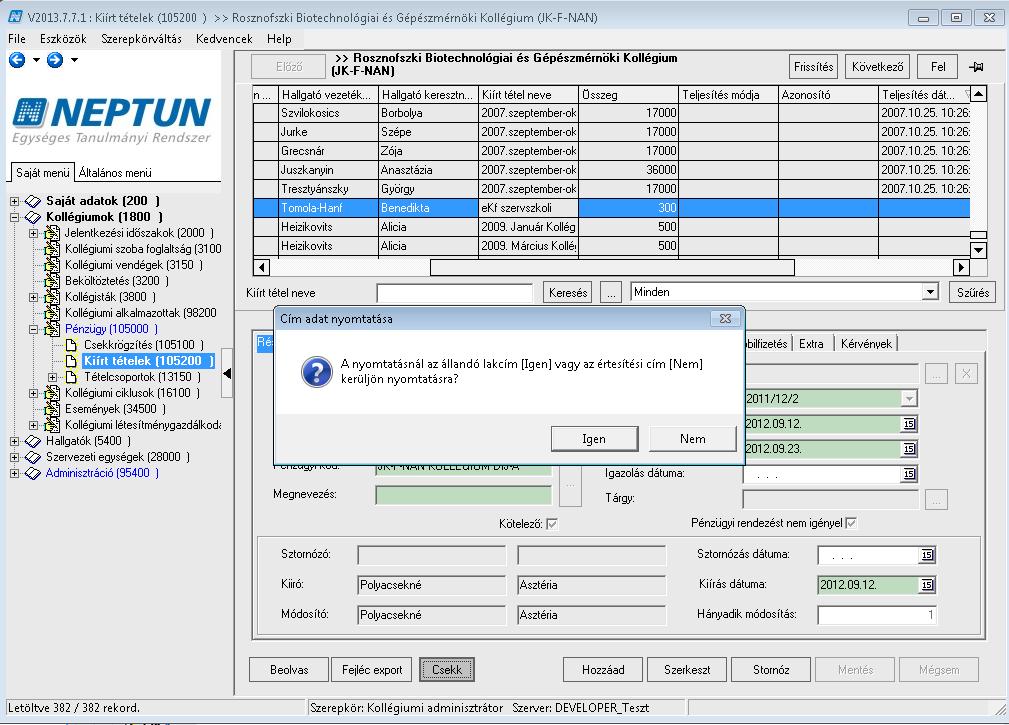Click the Következő button
This screenshot has height=725, width=1009.
877,67
